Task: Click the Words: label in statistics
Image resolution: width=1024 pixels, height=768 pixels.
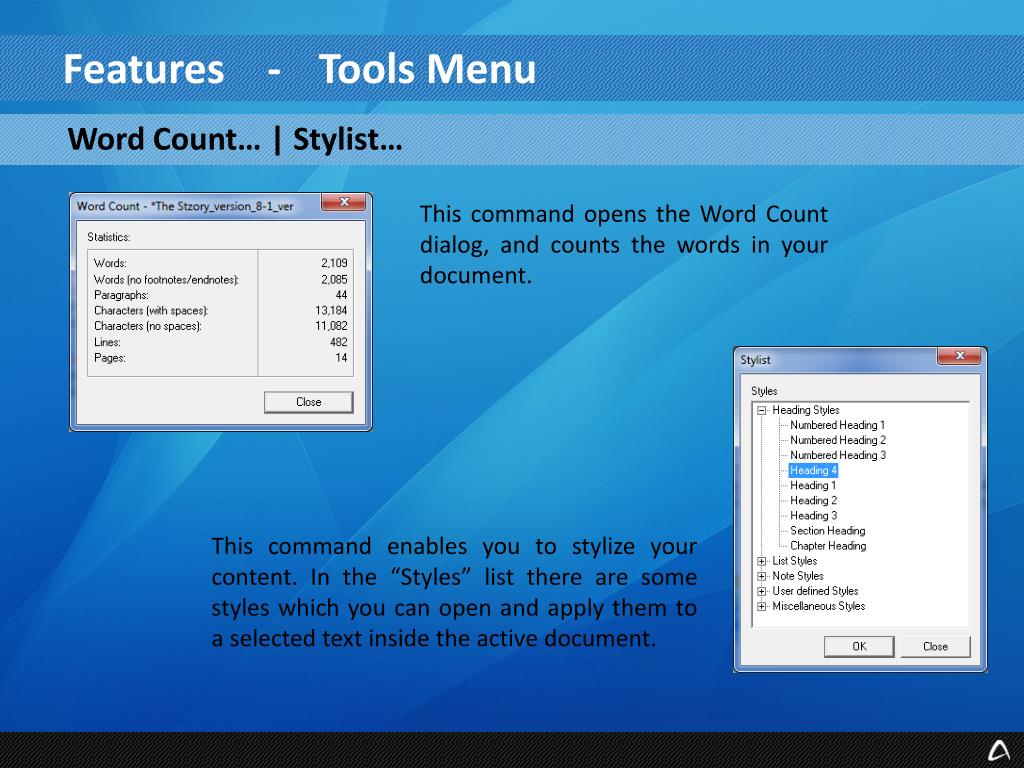Action: click(110, 263)
